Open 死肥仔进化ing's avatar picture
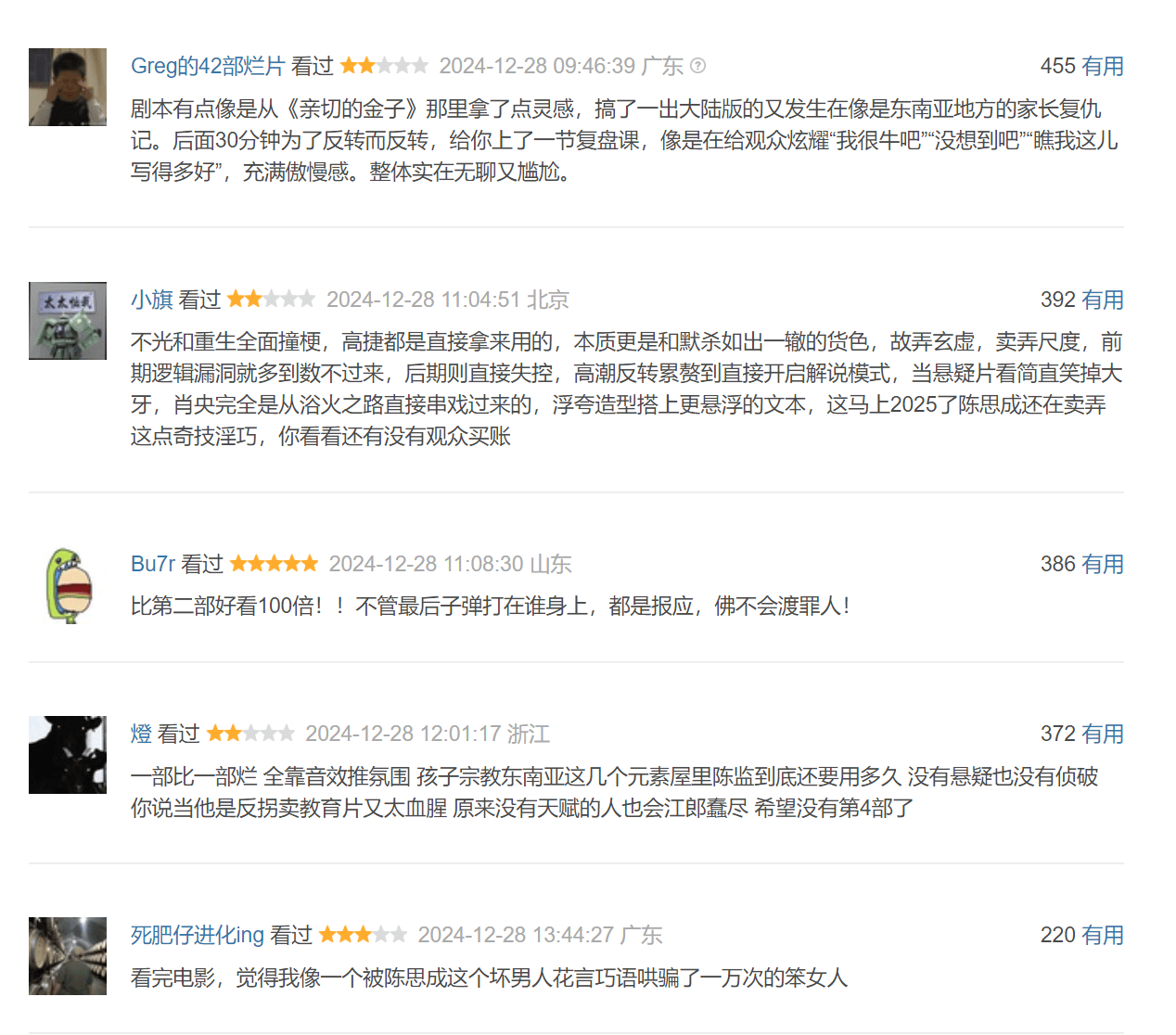 click(x=68, y=956)
